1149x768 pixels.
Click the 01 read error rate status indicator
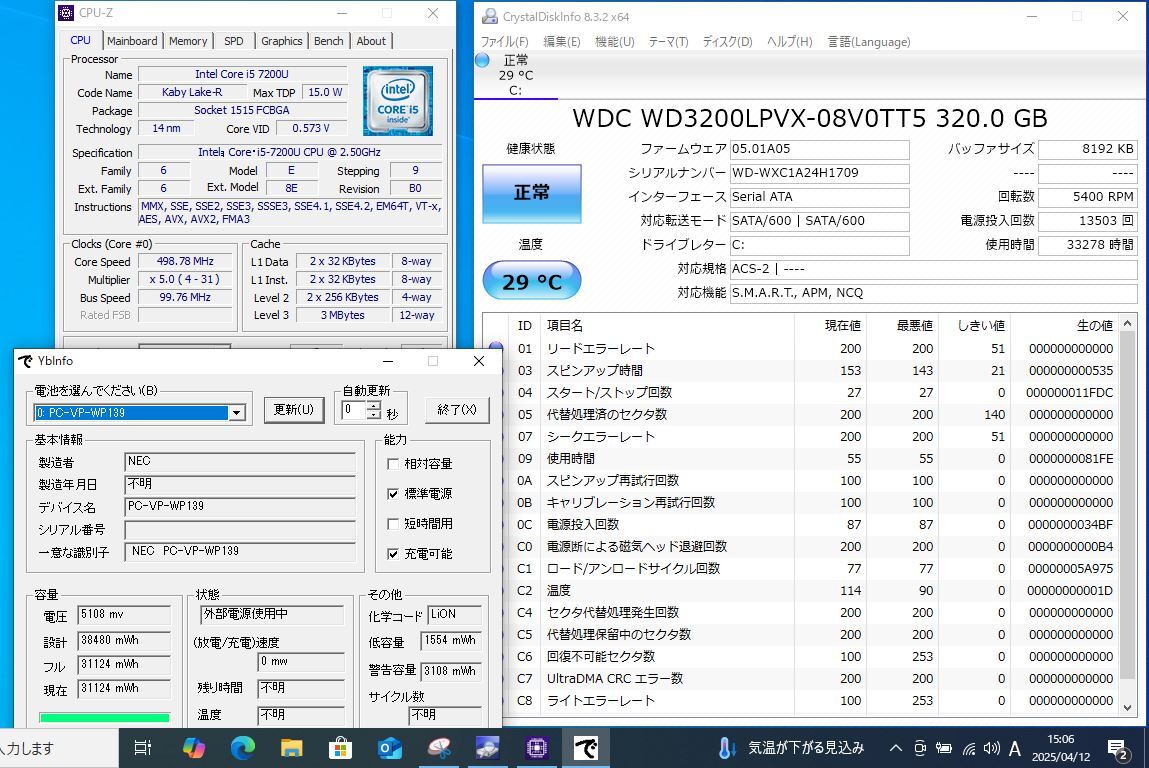pyautogui.click(x=496, y=347)
